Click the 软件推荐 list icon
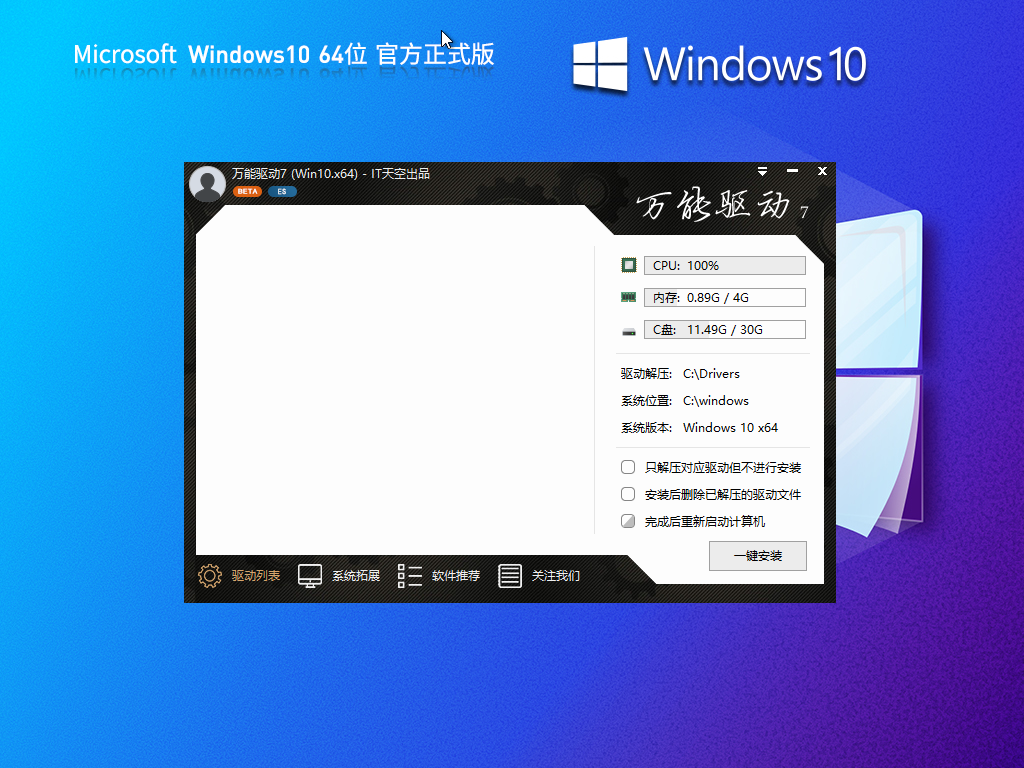This screenshot has height=768, width=1024. [x=409, y=576]
